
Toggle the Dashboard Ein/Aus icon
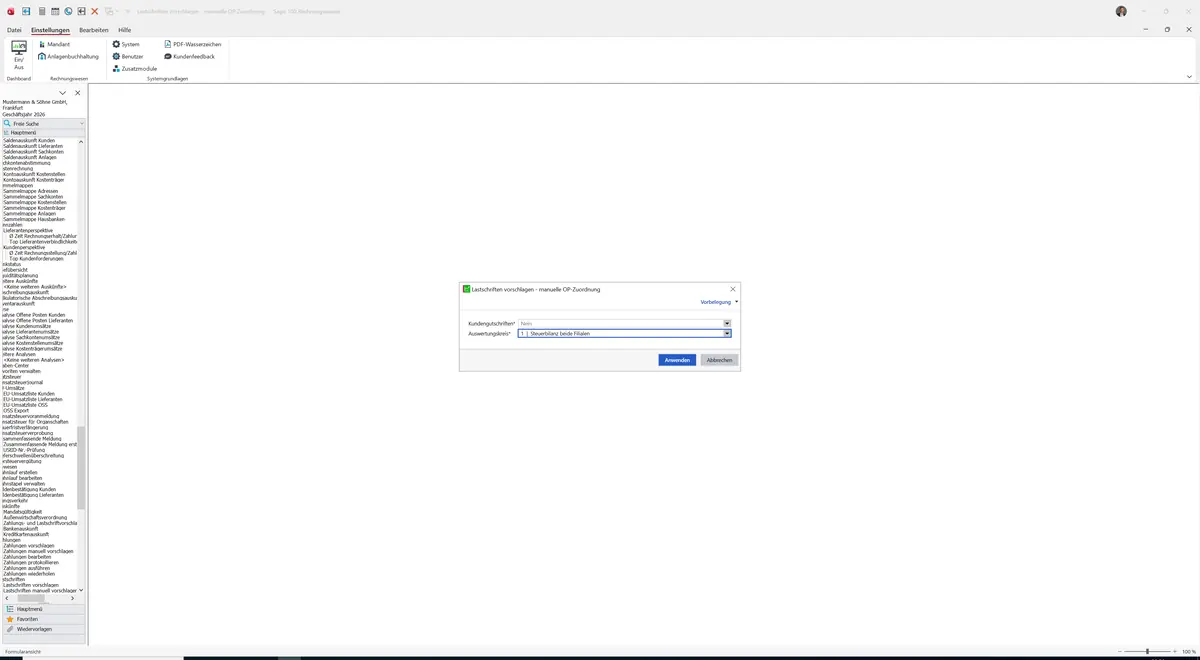(x=19, y=55)
